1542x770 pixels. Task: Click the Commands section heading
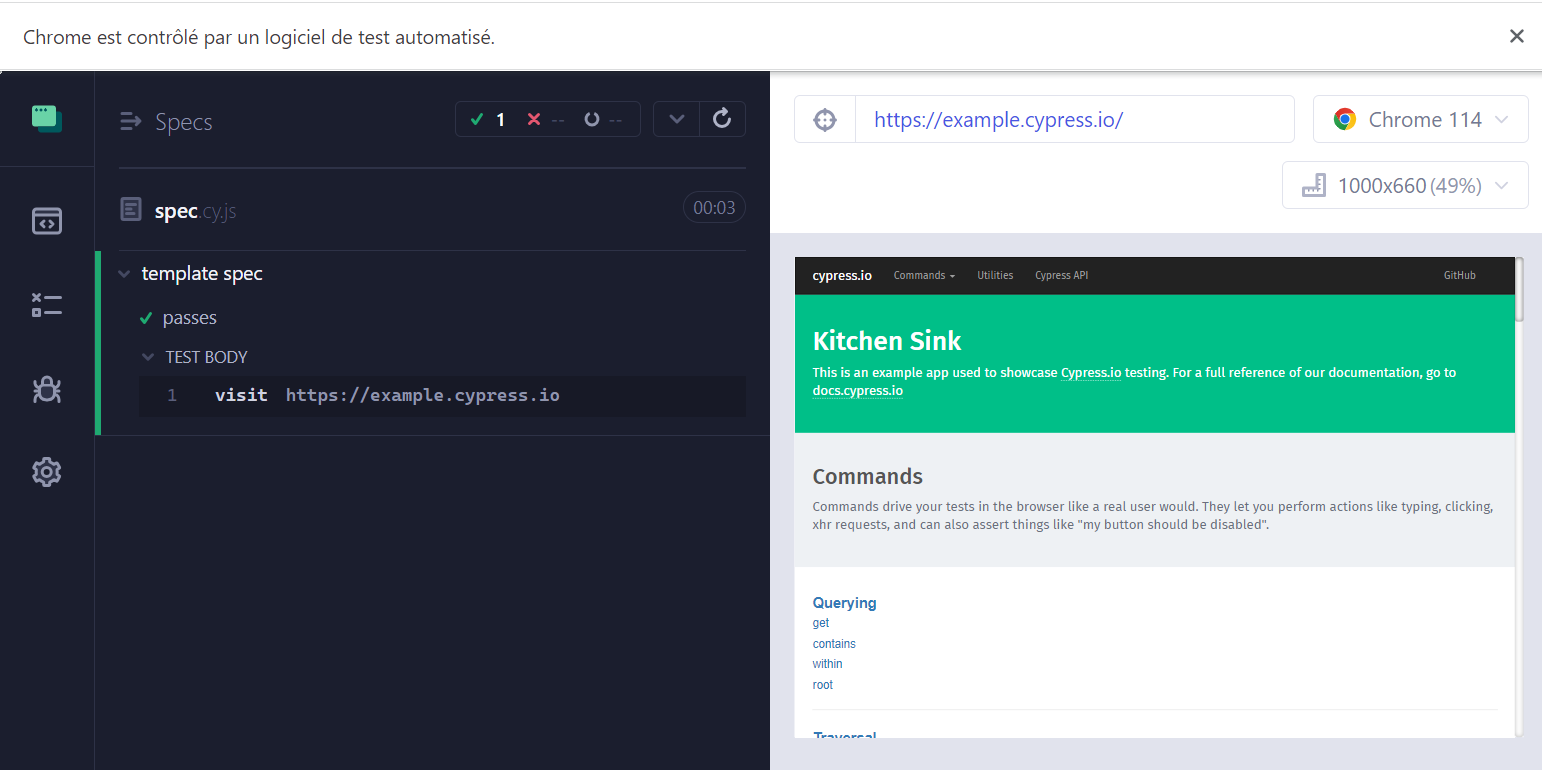867,476
